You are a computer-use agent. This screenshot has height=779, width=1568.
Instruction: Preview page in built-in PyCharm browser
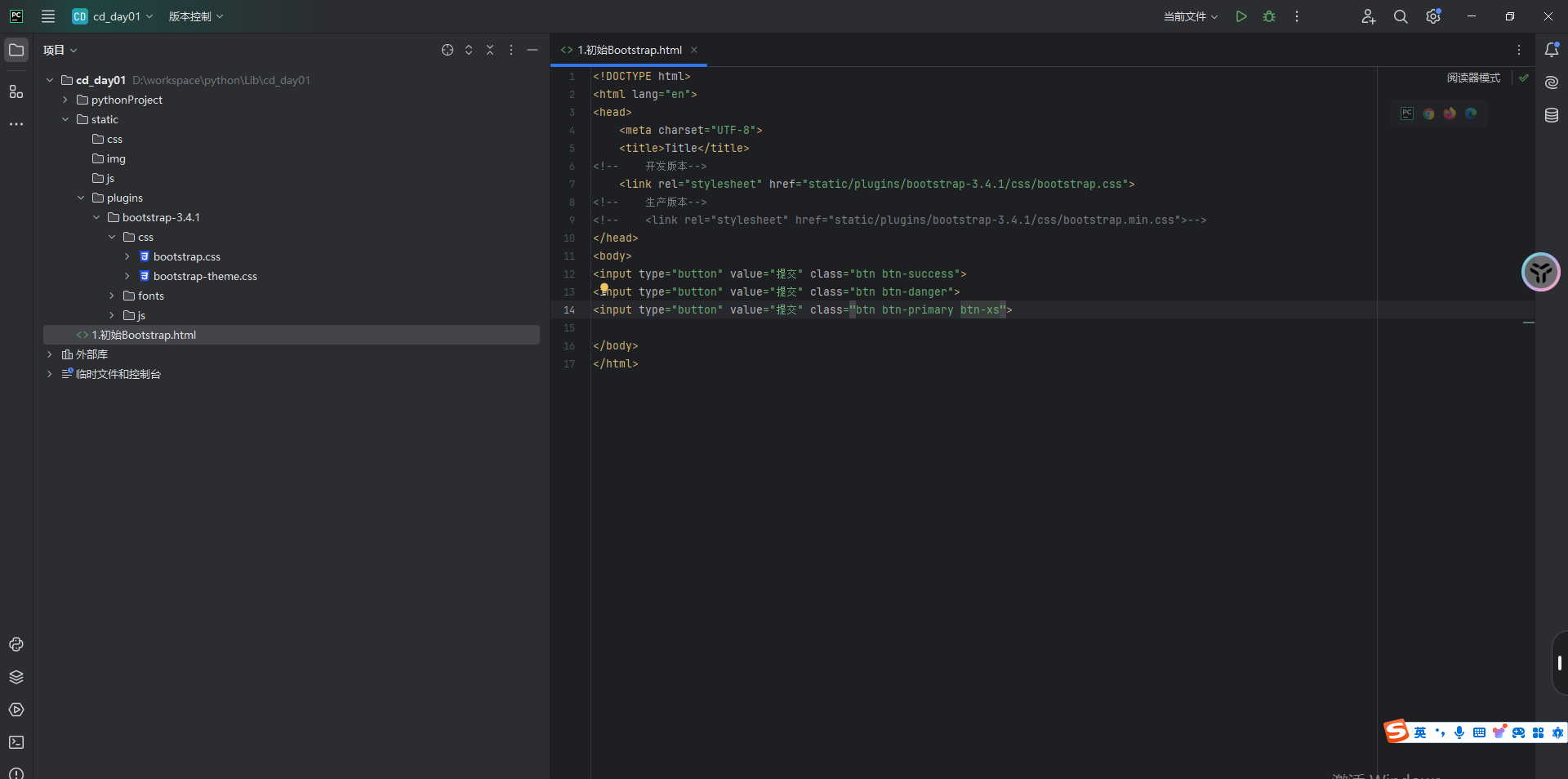point(1407,114)
